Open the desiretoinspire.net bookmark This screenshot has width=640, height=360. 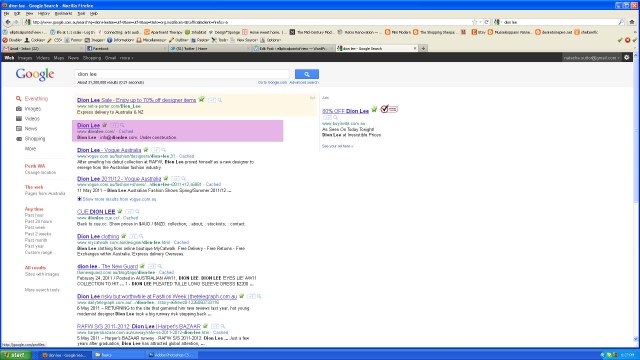coord(554,32)
